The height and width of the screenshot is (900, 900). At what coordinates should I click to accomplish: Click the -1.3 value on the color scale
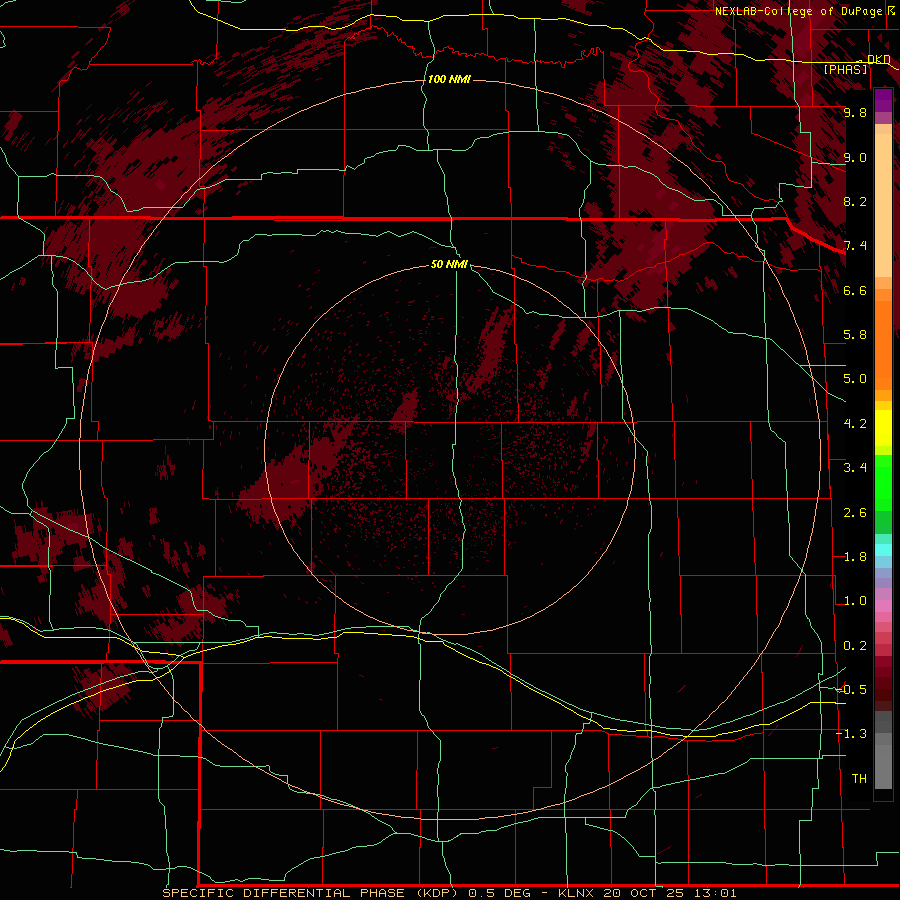click(x=851, y=734)
